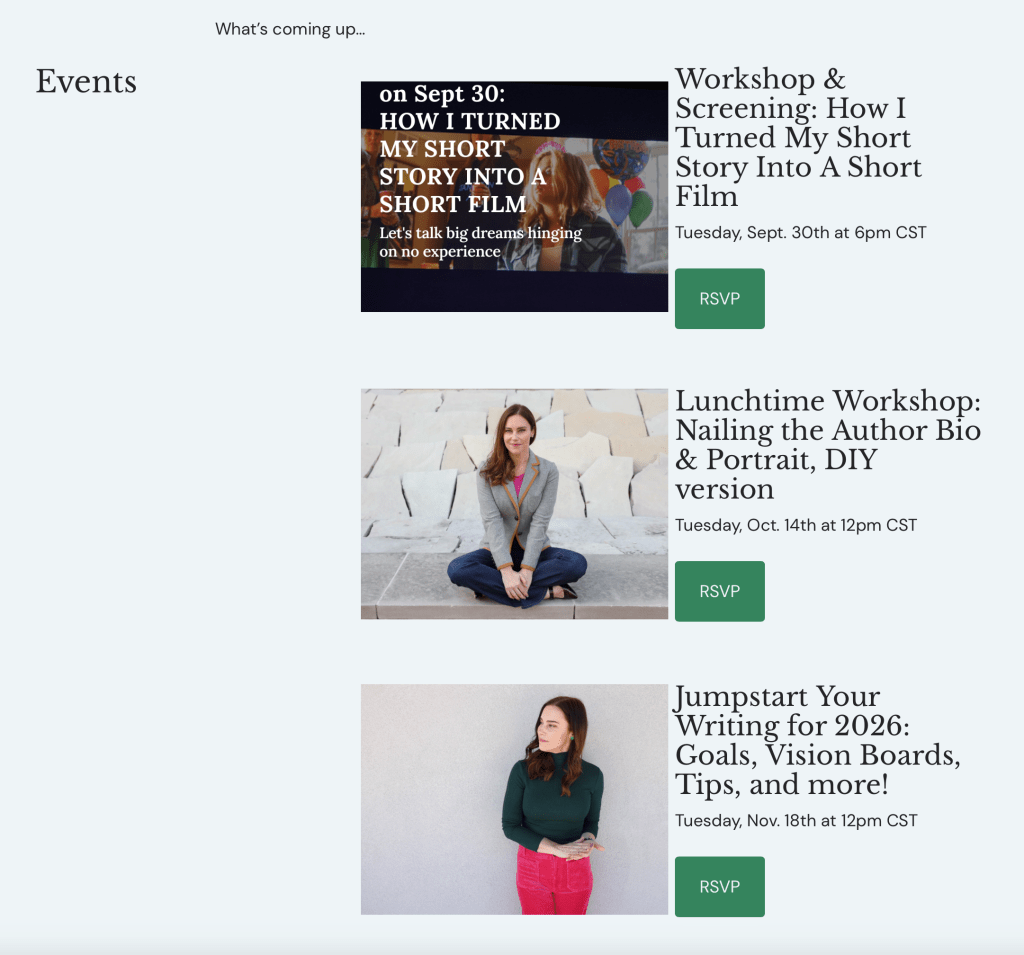Image resolution: width=1024 pixels, height=955 pixels.
Task: RSVP for Jumpstart Your Writing for 2026
Action: (x=719, y=886)
